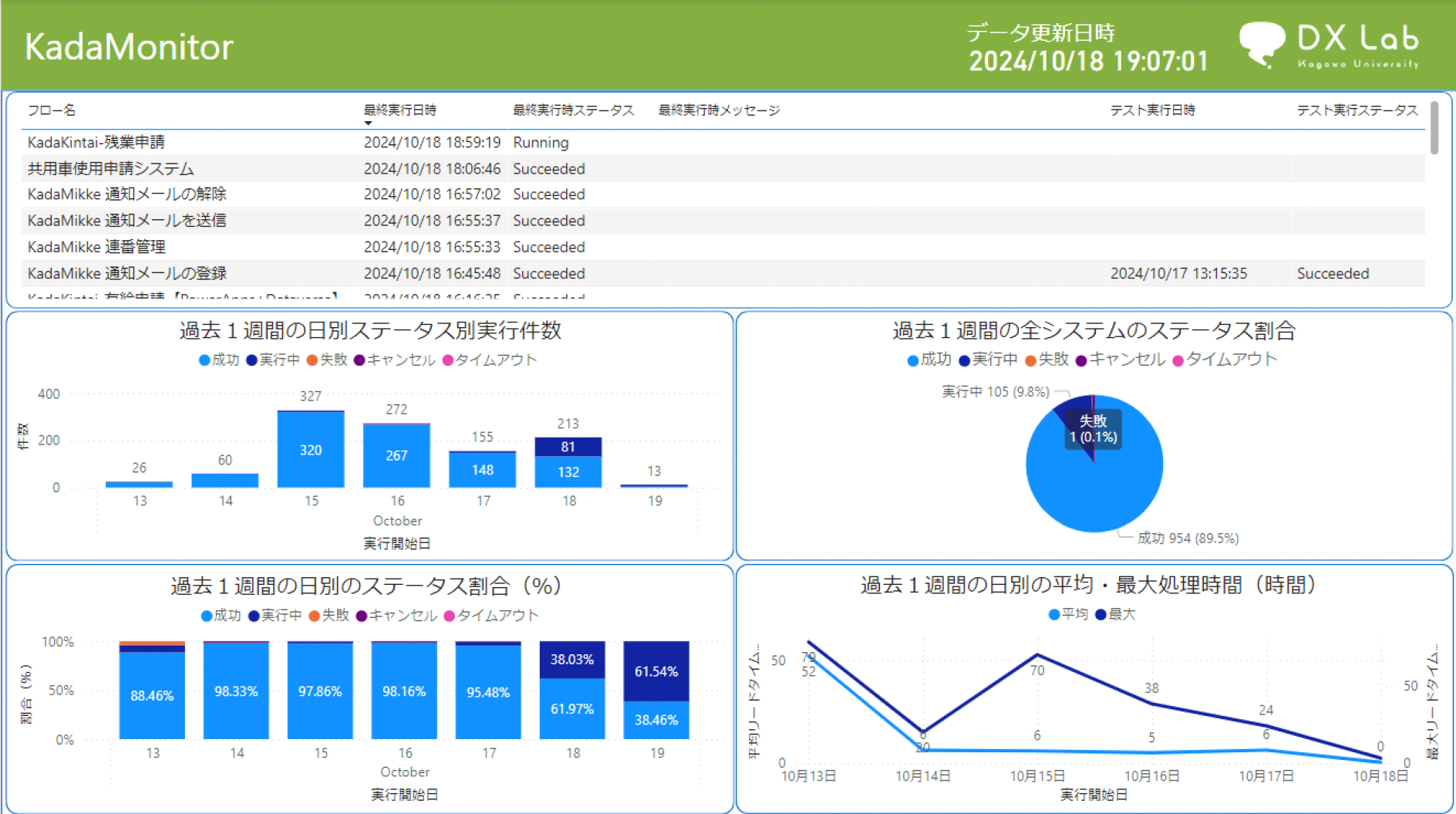
Task: Click the max line data point 38 on 10月16日
Action: 1151,703
